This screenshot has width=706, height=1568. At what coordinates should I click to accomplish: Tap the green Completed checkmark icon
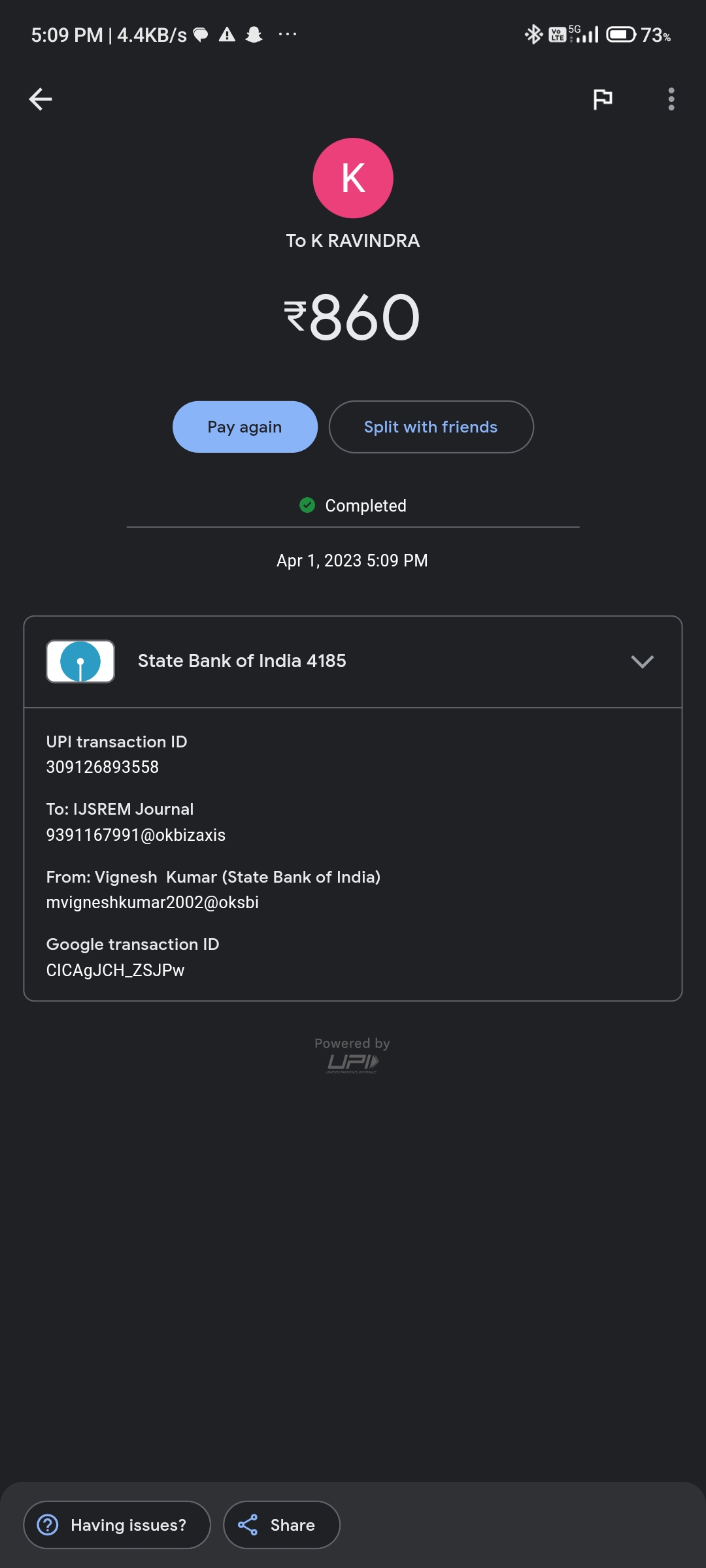307,505
